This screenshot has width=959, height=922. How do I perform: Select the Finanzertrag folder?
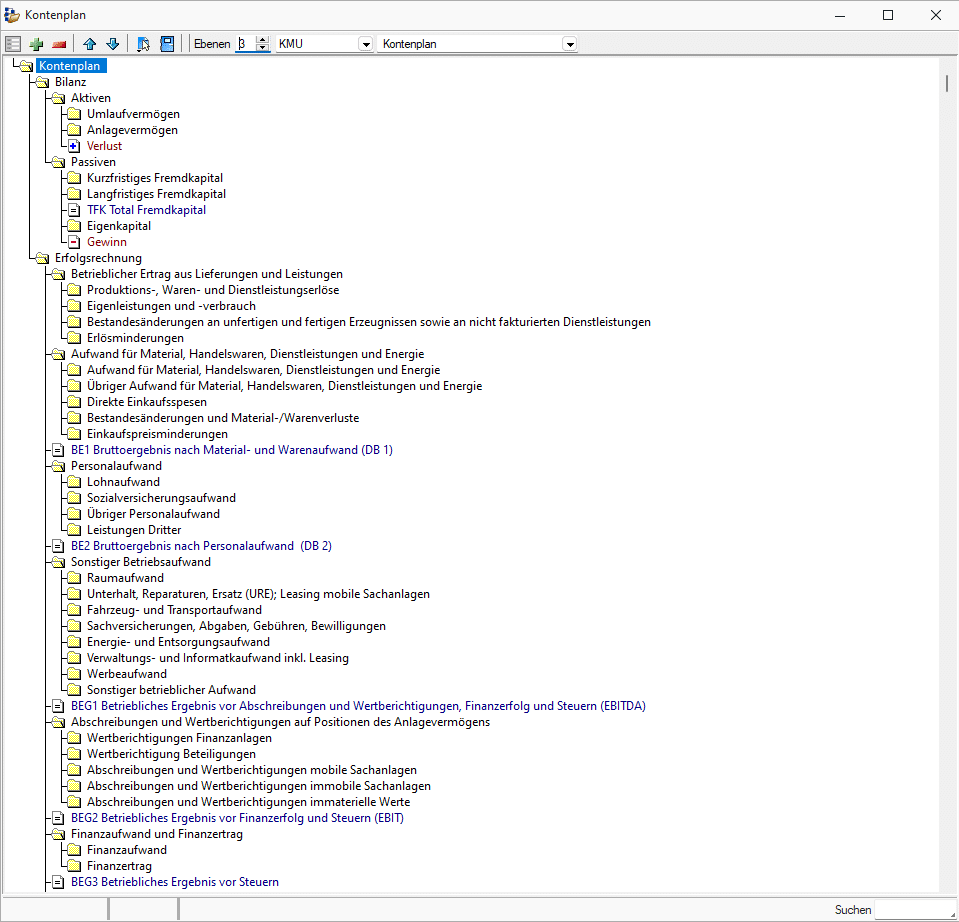click(x=119, y=866)
